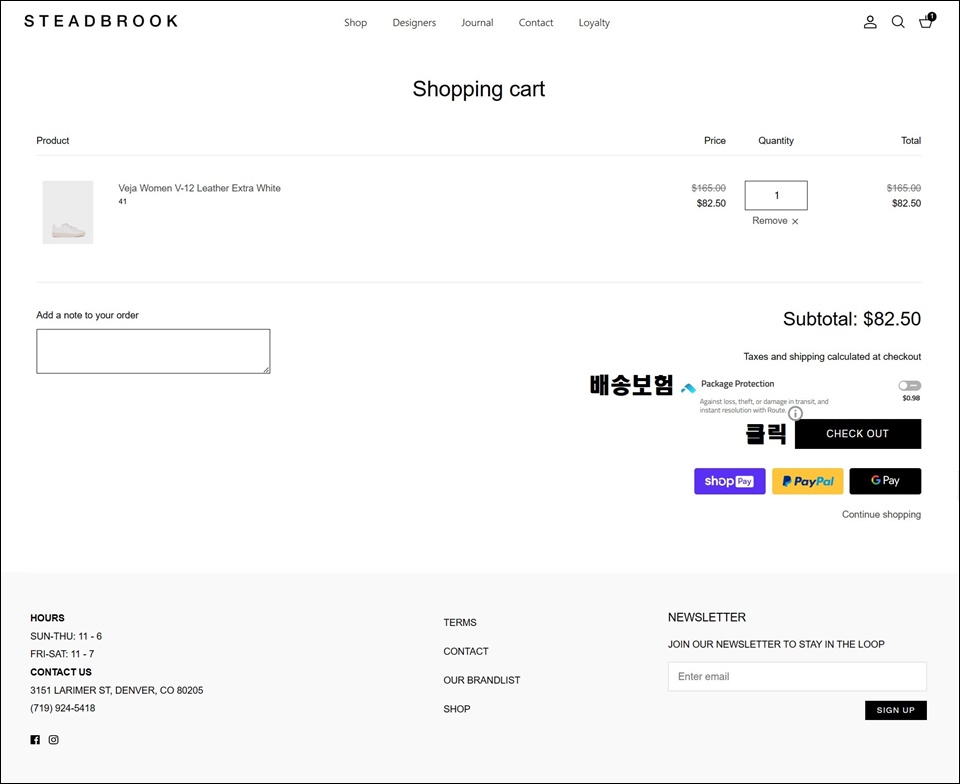Click the search magnifier icon
This screenshot has height=784, width=960.
click(898, 23)
